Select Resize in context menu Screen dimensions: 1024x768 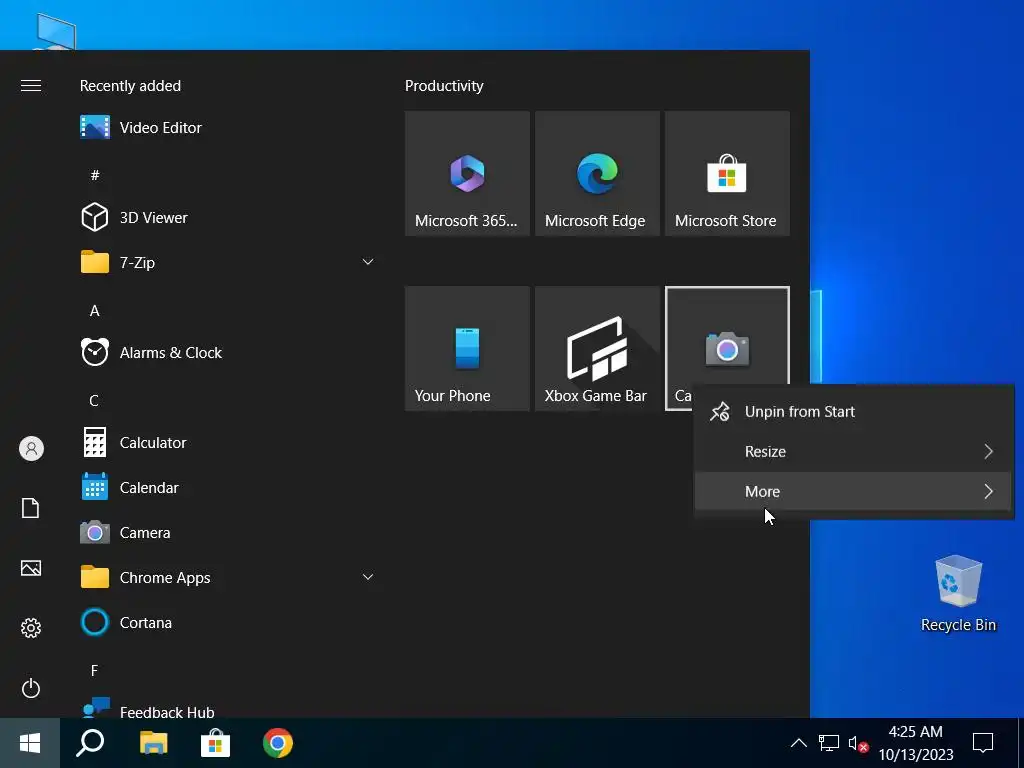[853, 451]
